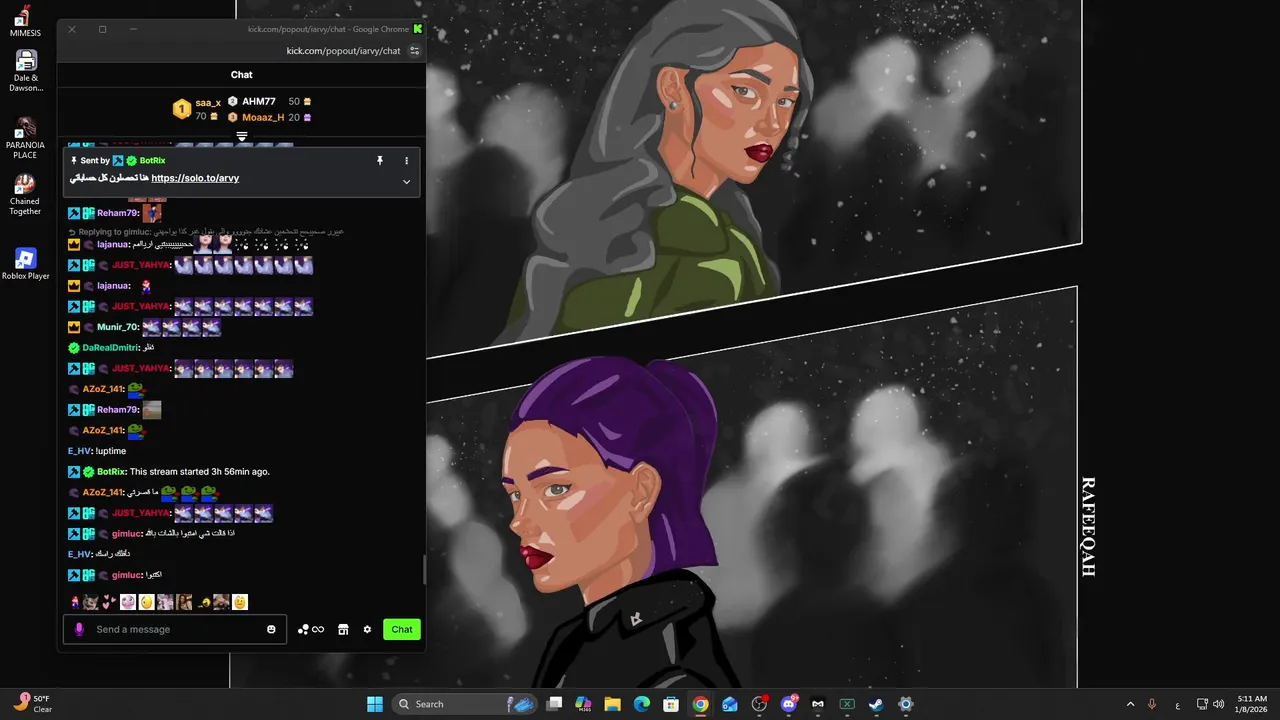Screen dimensions: 1280x720
Task: Open PARANOIA PLACE desktop shortcut
Action: coord(26,138)
